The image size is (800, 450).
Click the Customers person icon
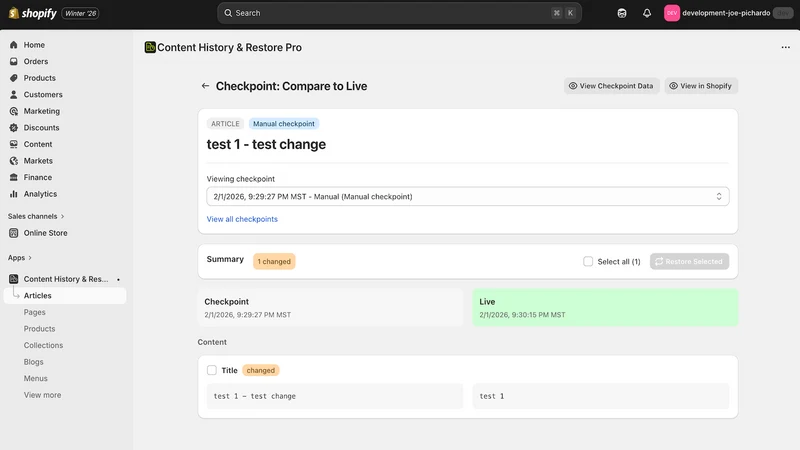(14, 94)
